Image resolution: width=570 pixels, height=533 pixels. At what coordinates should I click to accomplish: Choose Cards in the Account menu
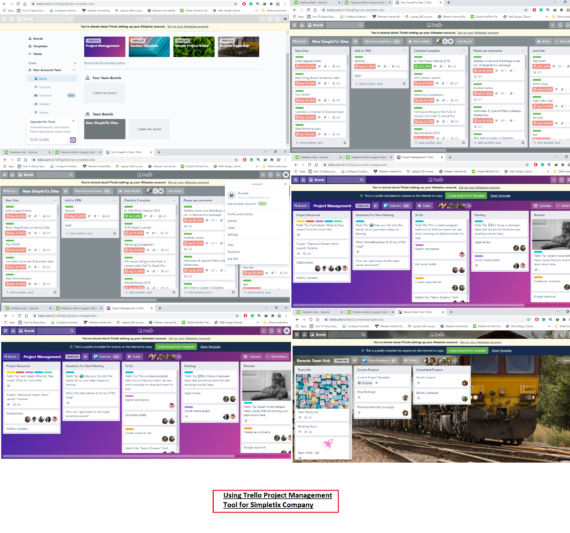[x=231, y=228]
